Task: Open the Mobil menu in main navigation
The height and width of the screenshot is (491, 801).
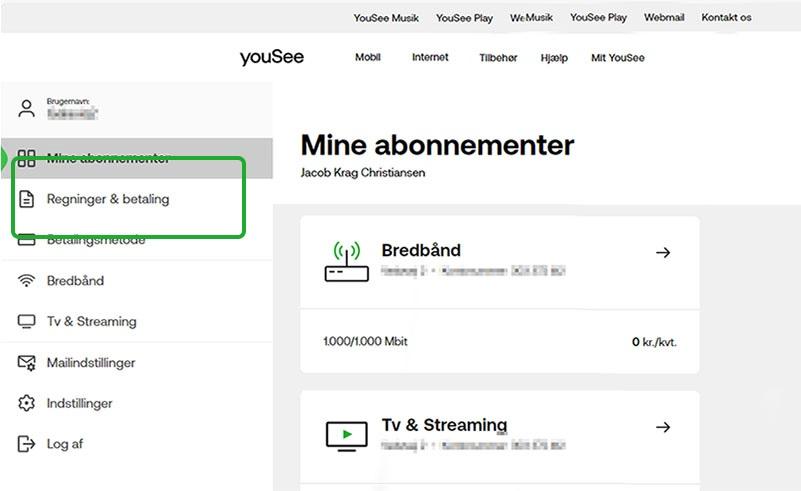Action: click(368, 58)
